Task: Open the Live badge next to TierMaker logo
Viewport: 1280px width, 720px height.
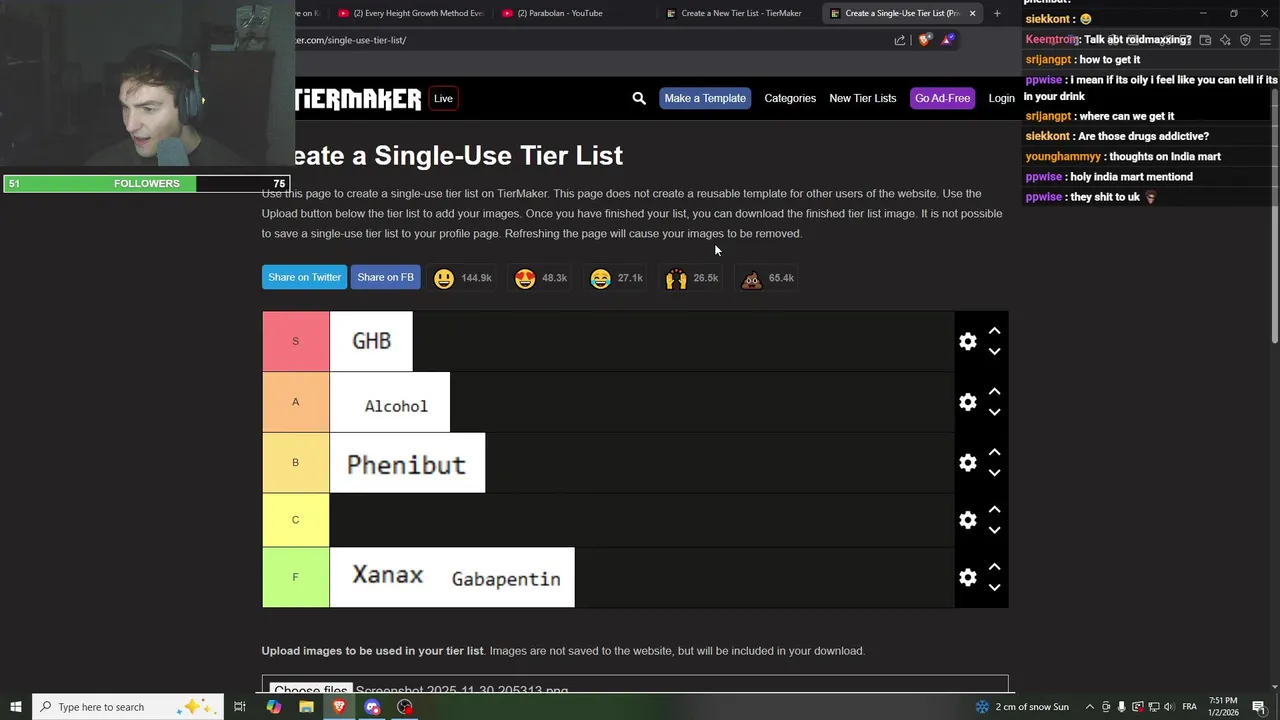Action: [x=443, y=98]
